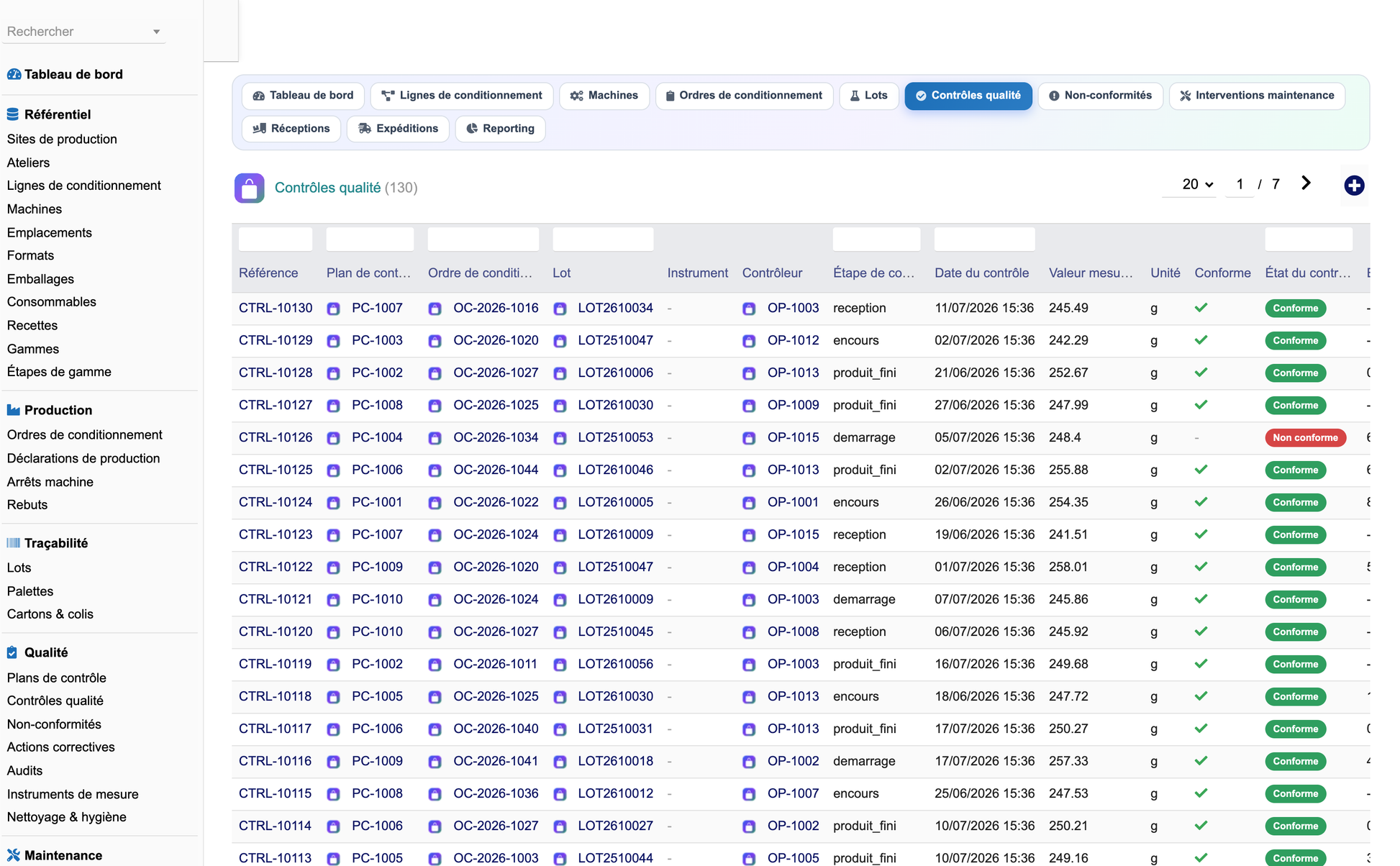Sort by the Valeur mesurée column header
This screenshot has height=866, width=1400.
[1091, 273]
